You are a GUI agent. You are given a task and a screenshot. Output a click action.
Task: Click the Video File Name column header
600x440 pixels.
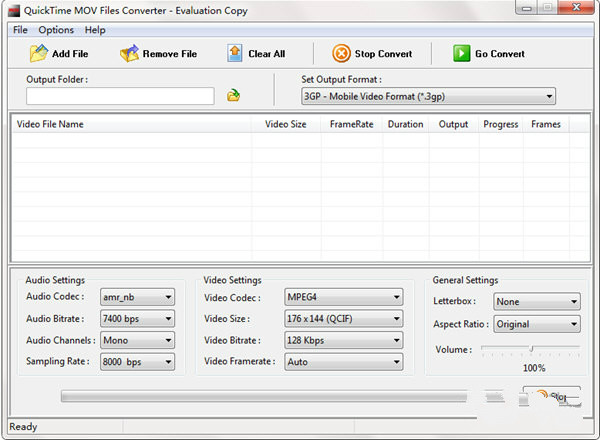click(x=132, y=124)
